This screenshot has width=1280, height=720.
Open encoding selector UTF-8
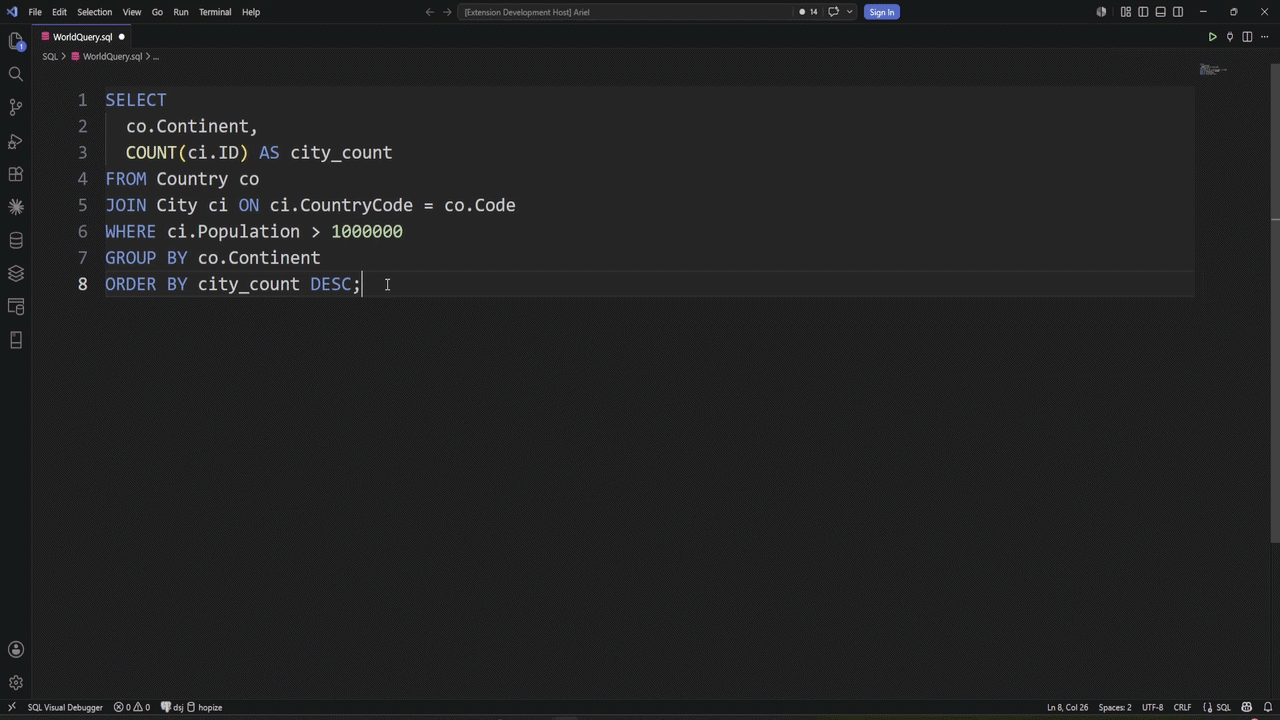pyautogui.click(x=1152, y=707)
